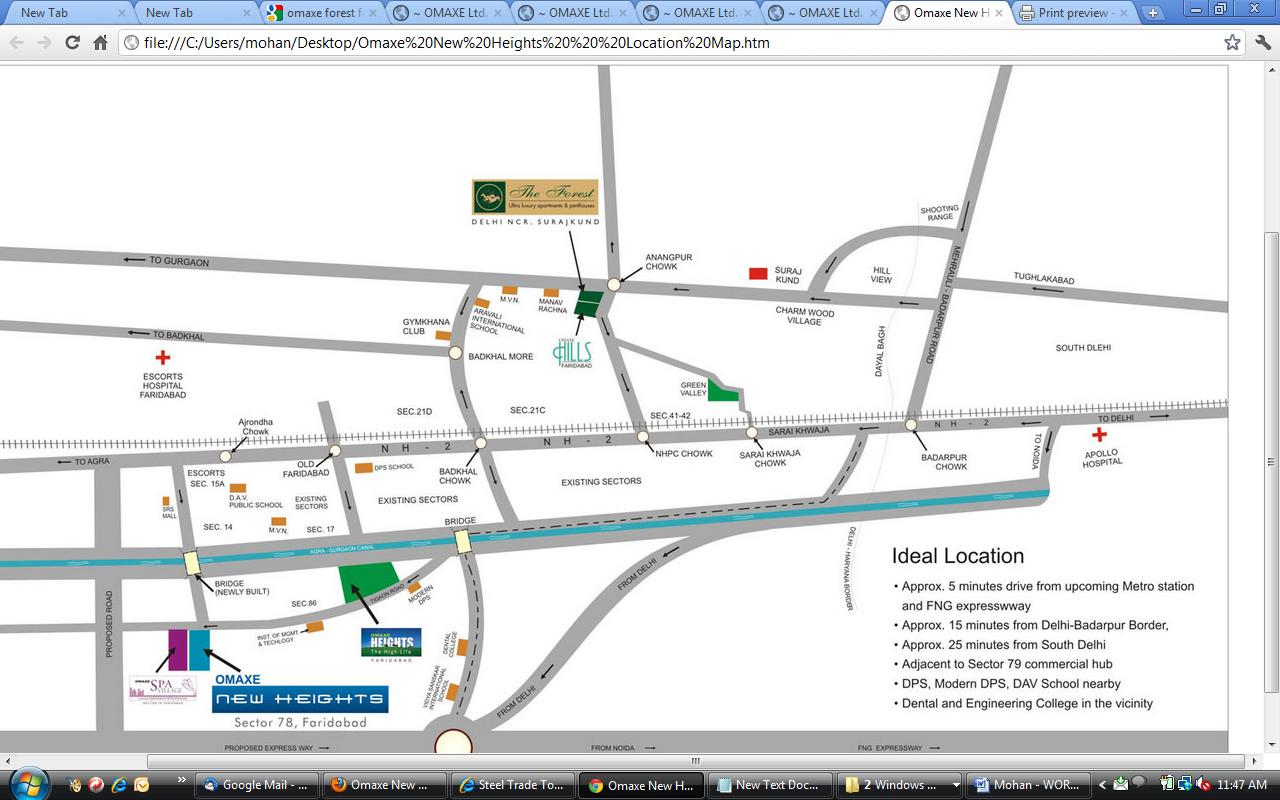1280x800 pixels.
Task: Expand the quick launch double-chevron overflow
Action: pyautogui.click(x=181, y=780)
